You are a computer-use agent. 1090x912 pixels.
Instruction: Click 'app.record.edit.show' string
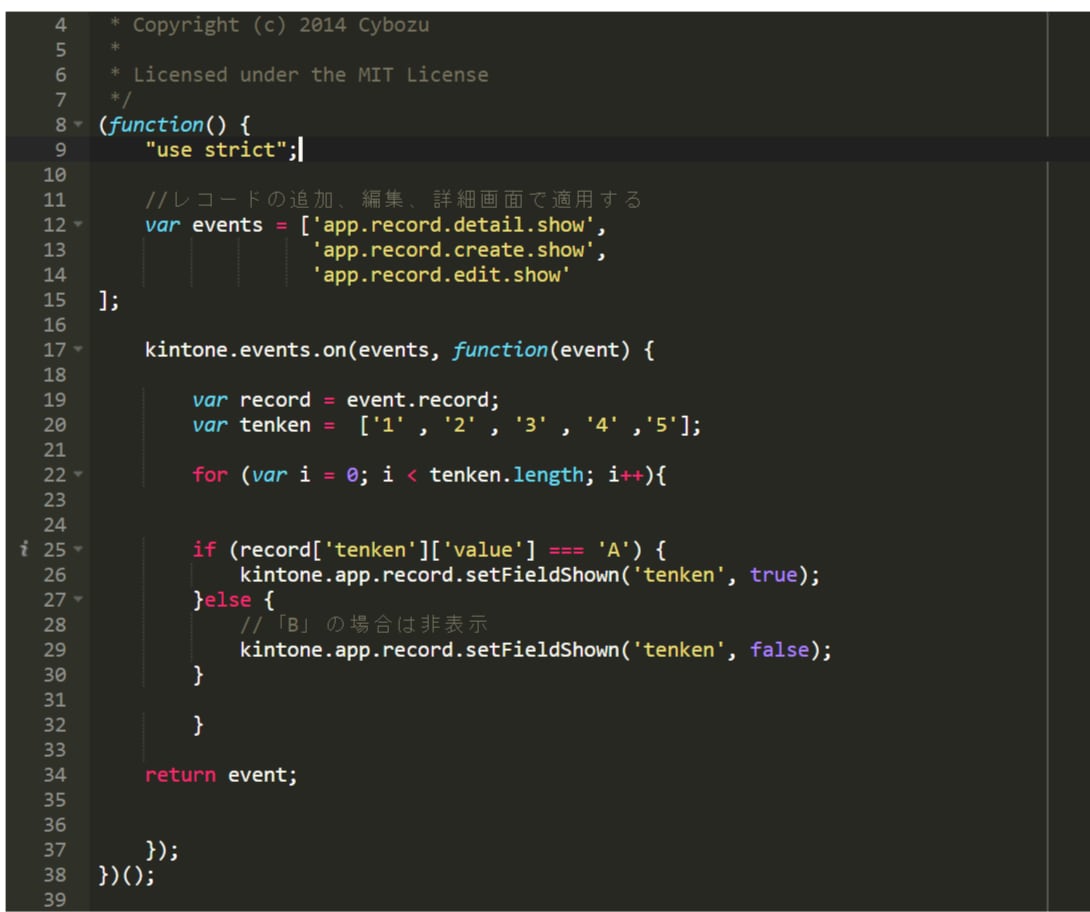click(441, 275)
